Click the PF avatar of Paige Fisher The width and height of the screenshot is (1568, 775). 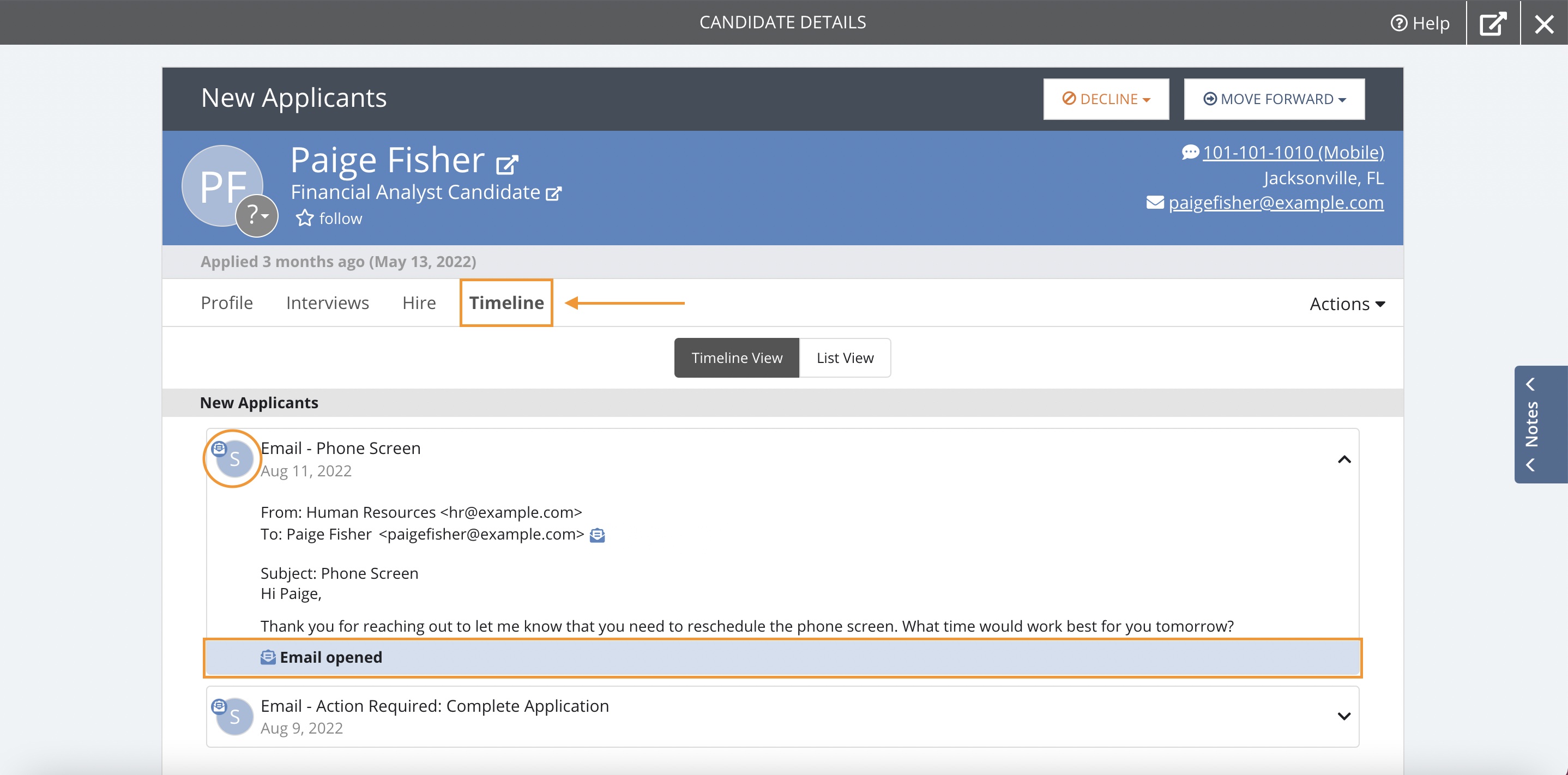222,185
